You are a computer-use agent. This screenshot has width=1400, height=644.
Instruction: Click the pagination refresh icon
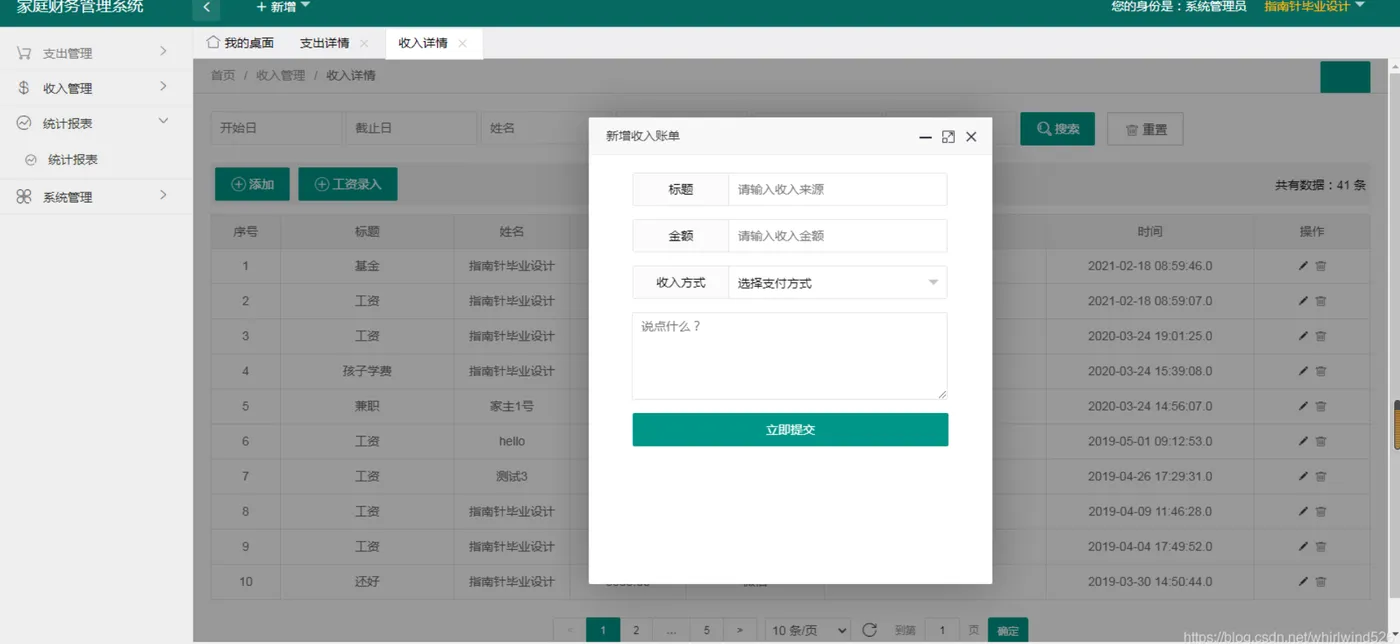coord(870,630)
